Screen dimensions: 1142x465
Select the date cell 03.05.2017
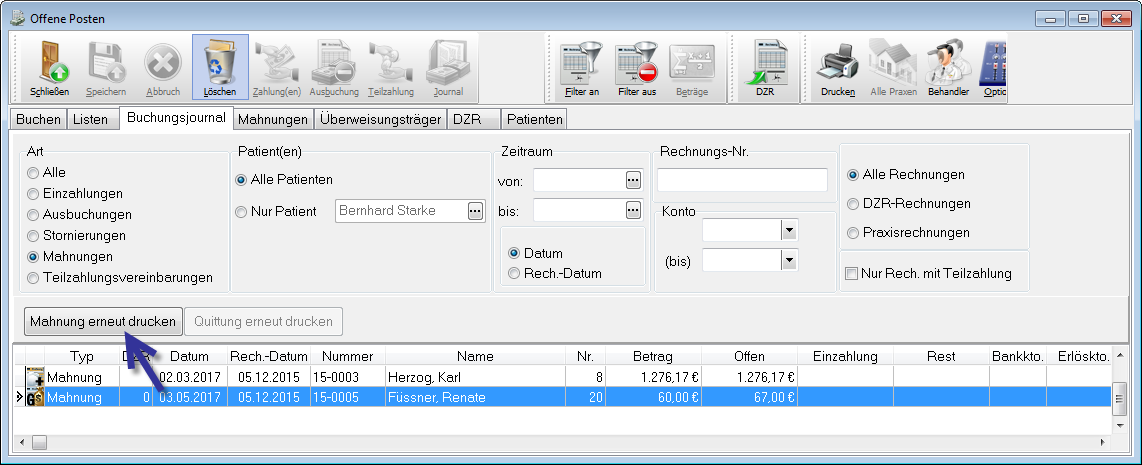pos(189,397)
